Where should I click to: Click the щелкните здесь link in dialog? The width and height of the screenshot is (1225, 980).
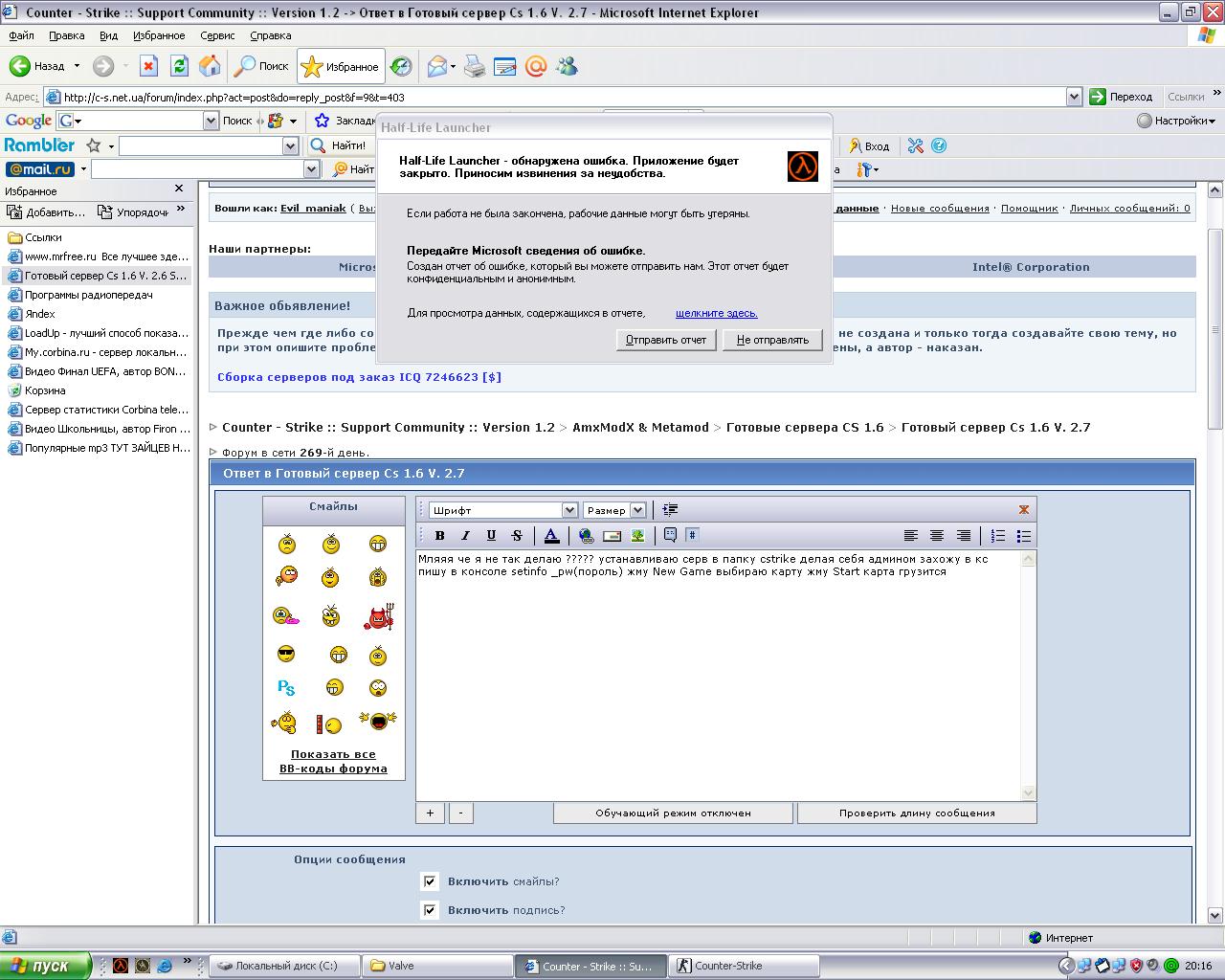click(717, 313)
